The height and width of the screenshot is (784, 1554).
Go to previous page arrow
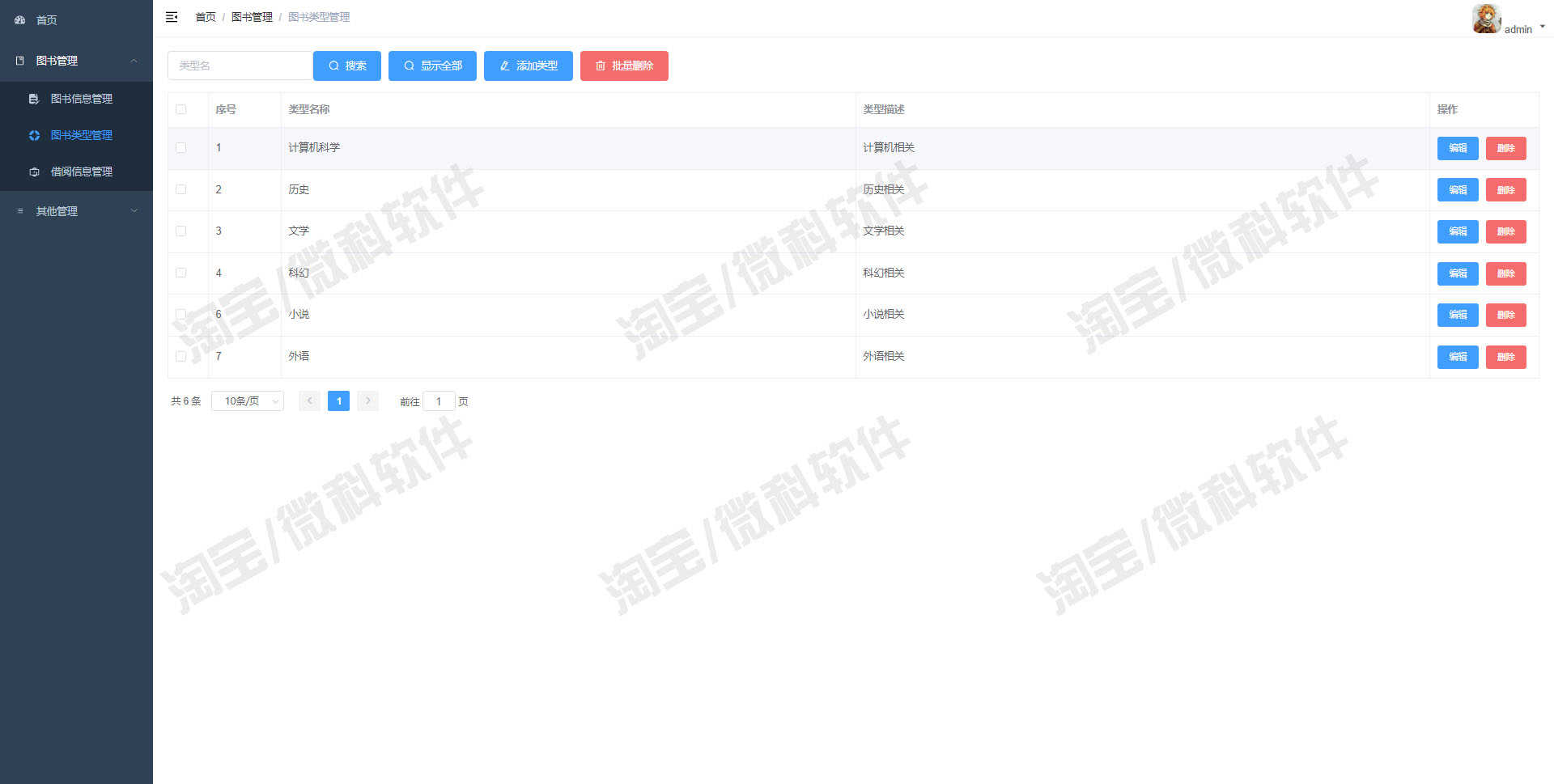[x=309, y=400]
